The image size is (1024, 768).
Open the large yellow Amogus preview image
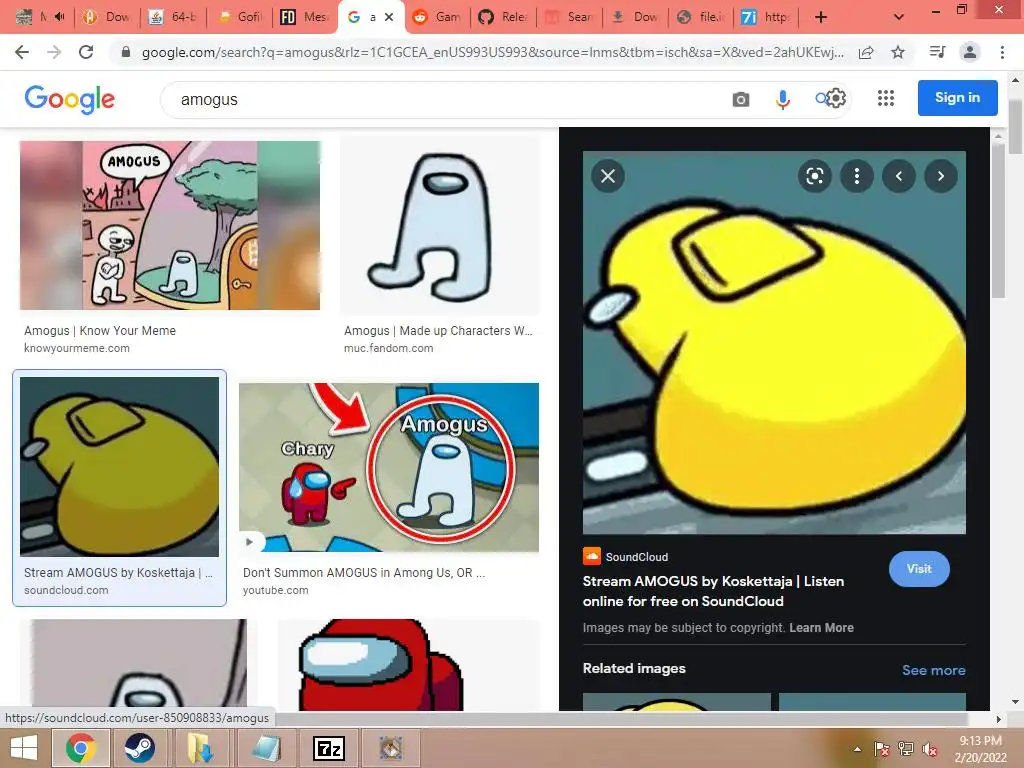774,343
